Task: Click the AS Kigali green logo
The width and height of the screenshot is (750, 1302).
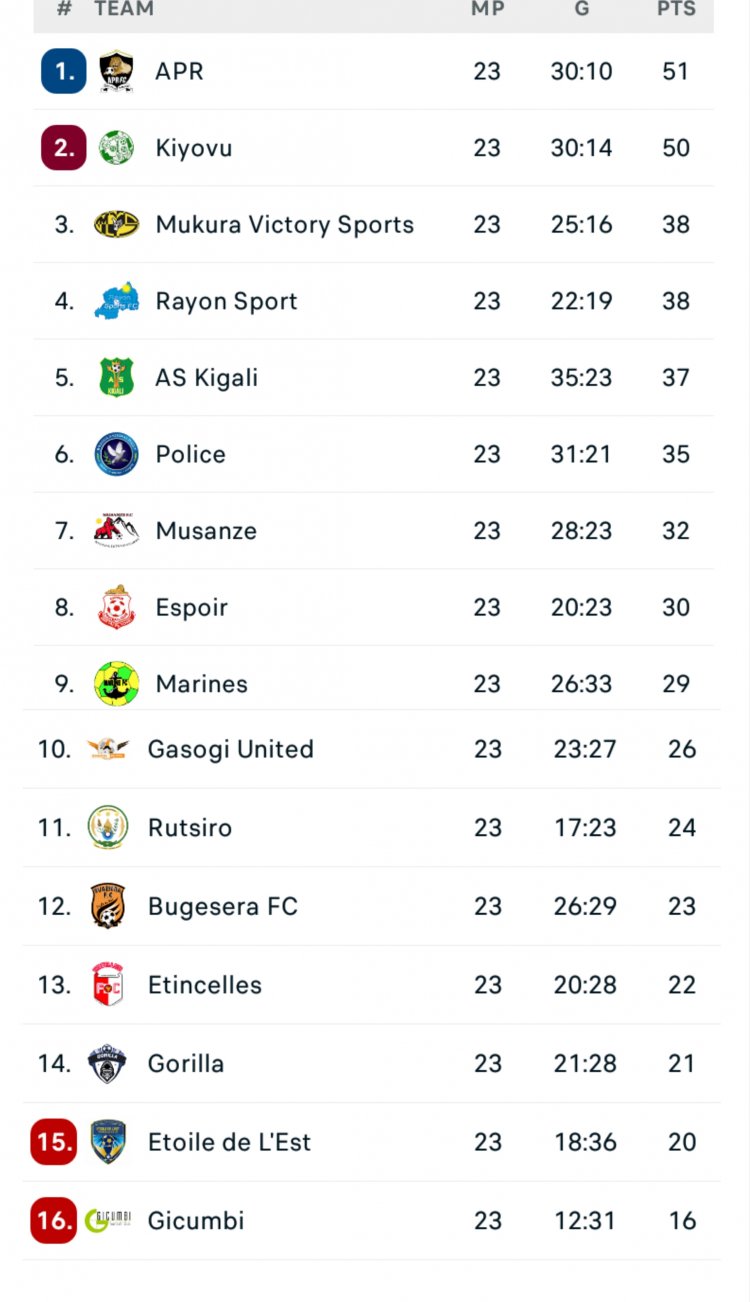Action: [116, 377]
